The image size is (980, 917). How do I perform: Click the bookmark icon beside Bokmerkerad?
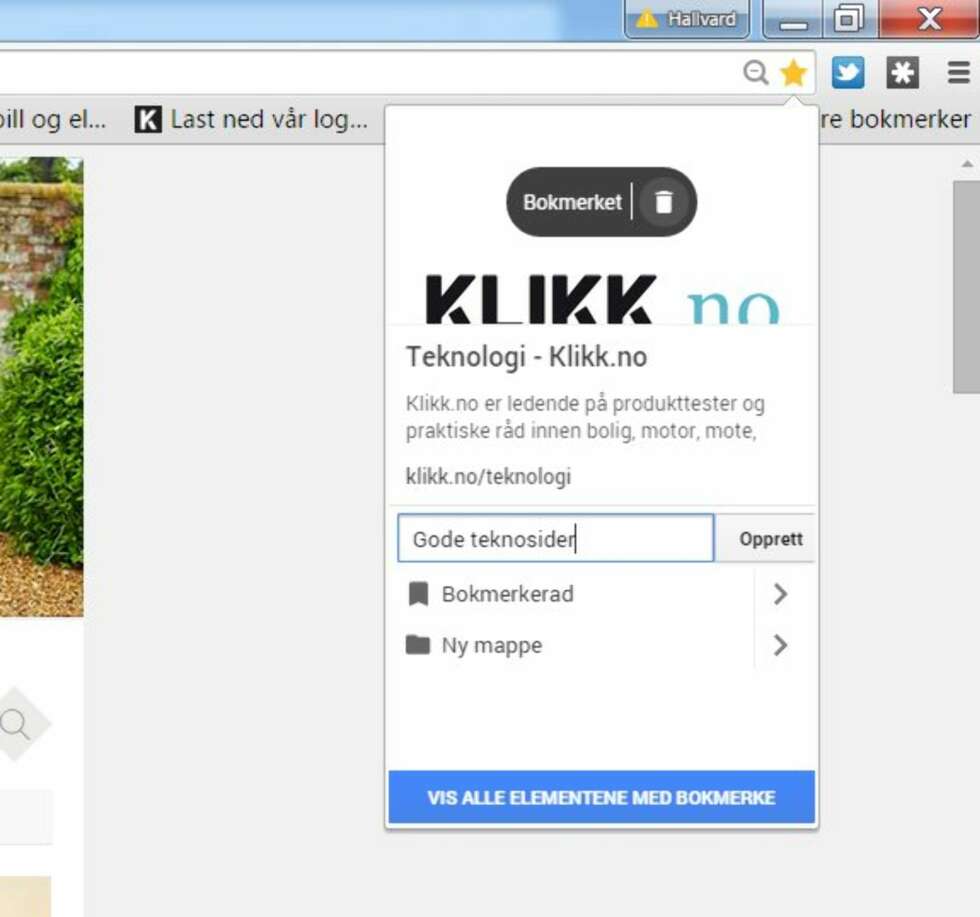point(418,594)
